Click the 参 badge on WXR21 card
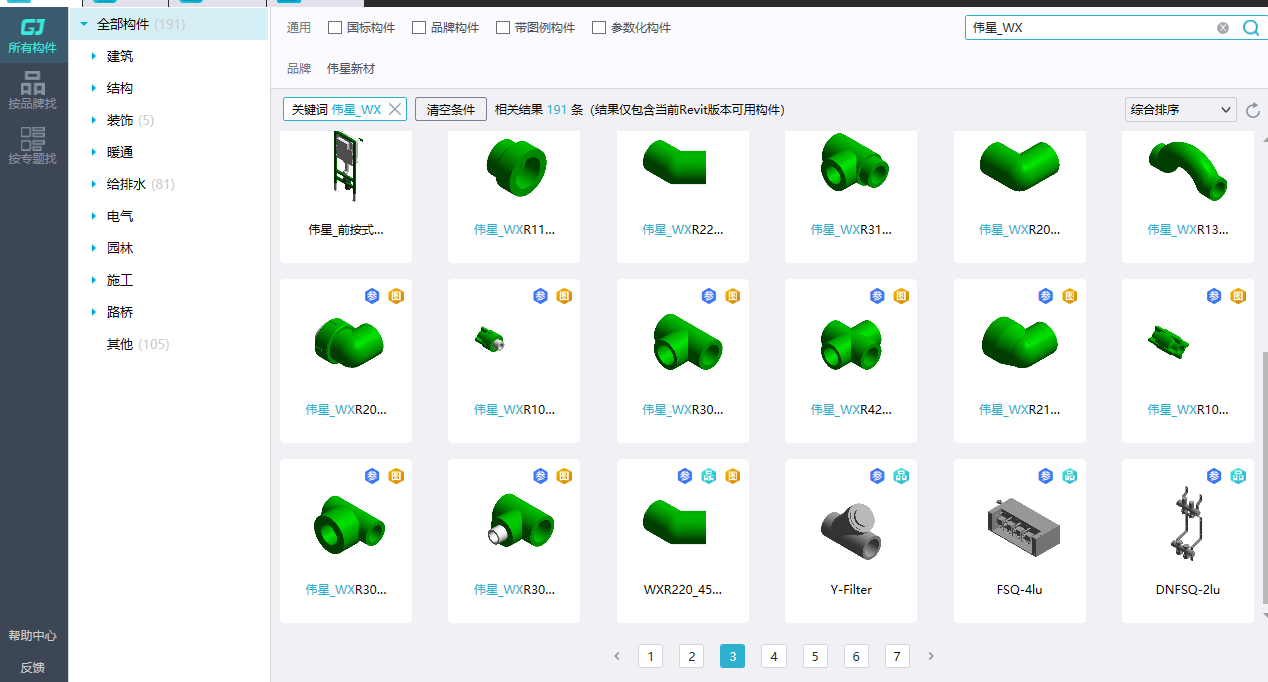1268x682 pixels. pyautogui.click(x=1046, y=296)
